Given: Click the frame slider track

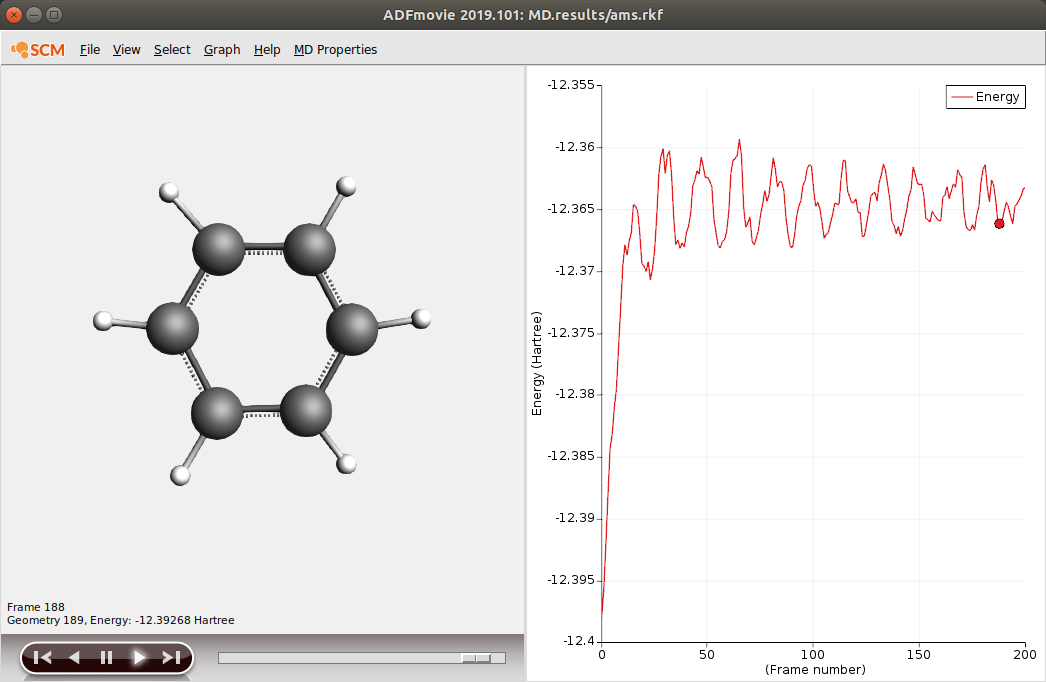Looking at the screenshot, I should (x=362, y=658).
